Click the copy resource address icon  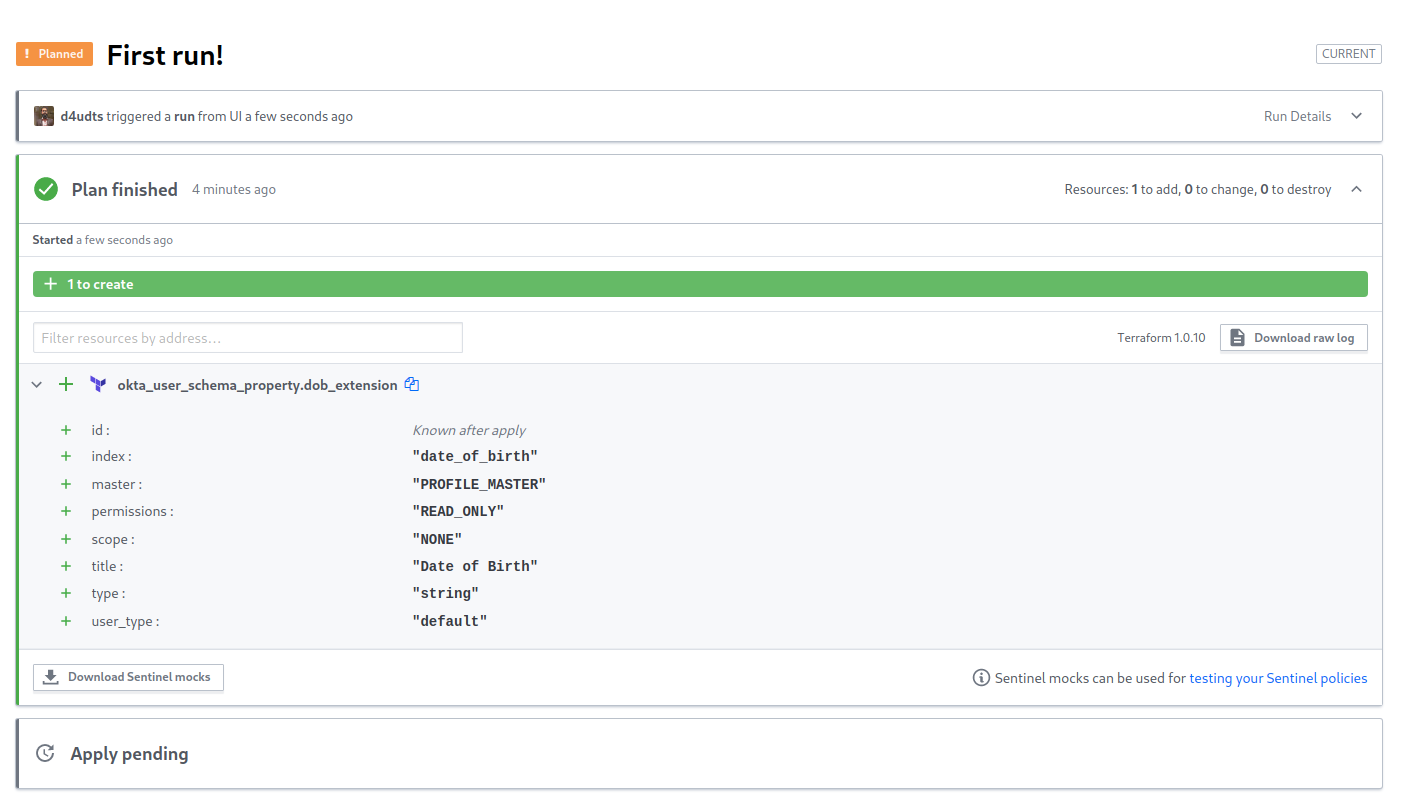click(411, 385)
